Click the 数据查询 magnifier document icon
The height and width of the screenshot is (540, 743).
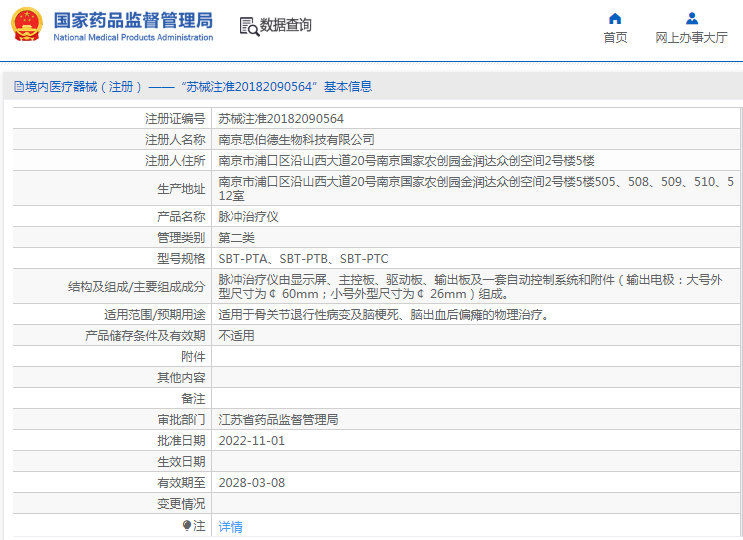pyautogui.click(x=248, y=26)
